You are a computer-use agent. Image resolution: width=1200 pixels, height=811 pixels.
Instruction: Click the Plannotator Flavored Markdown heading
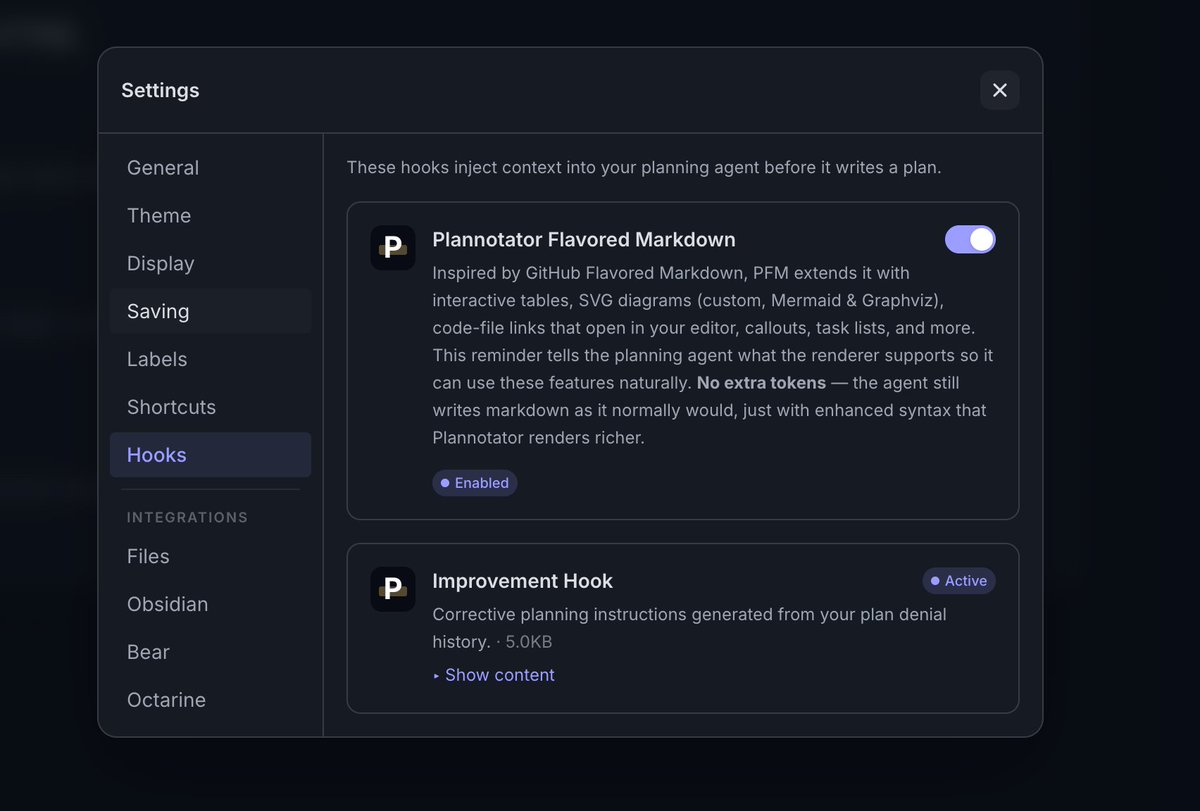click(584, 240)
